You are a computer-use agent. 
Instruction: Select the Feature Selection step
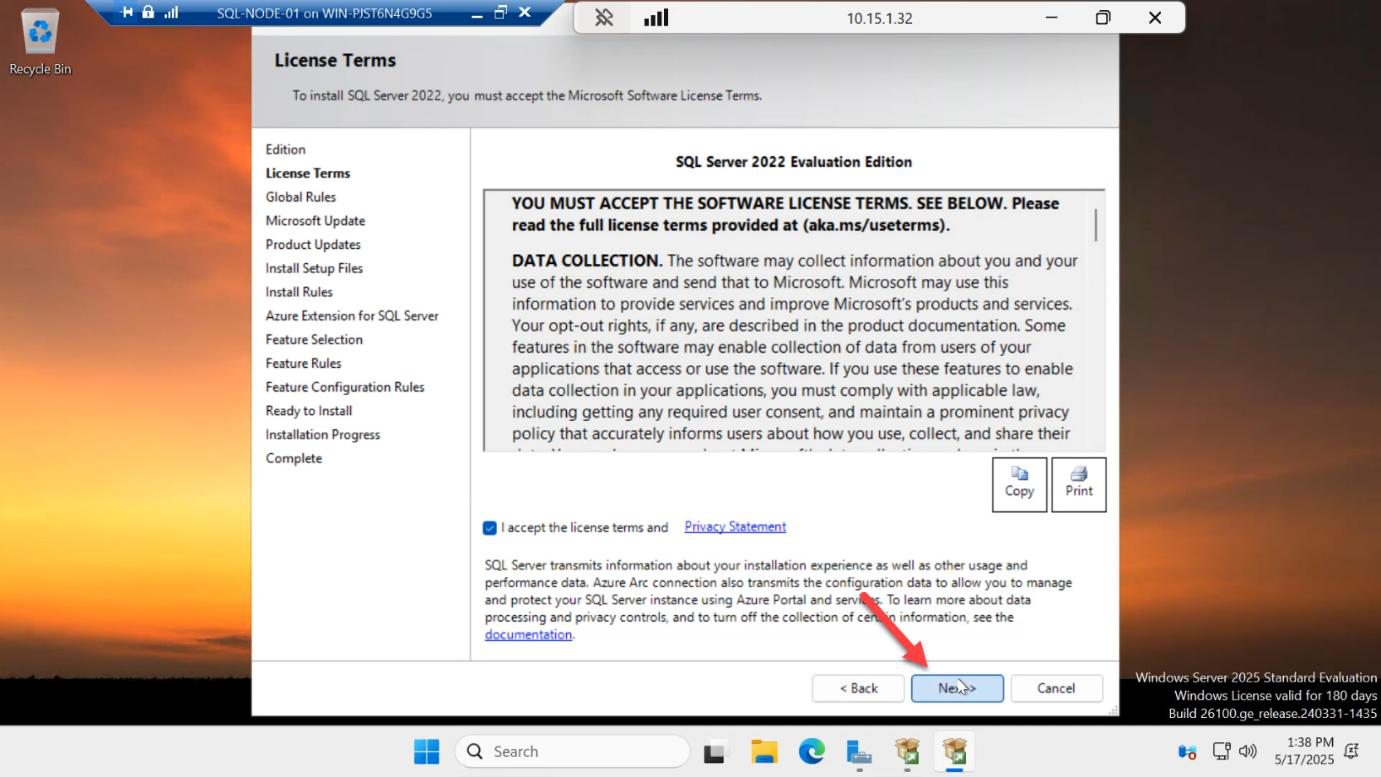pyautogui.click(x=314, y=340)
